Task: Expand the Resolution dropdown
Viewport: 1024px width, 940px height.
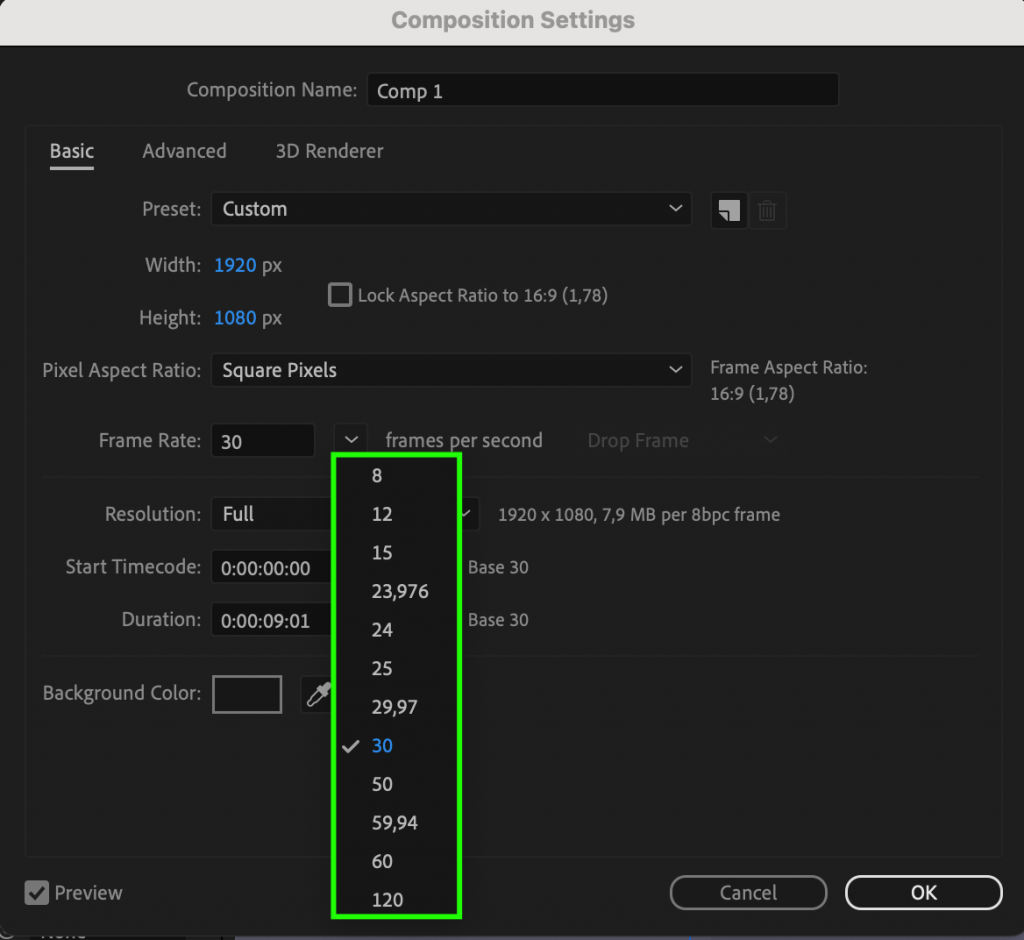Action: coord(270,514)
